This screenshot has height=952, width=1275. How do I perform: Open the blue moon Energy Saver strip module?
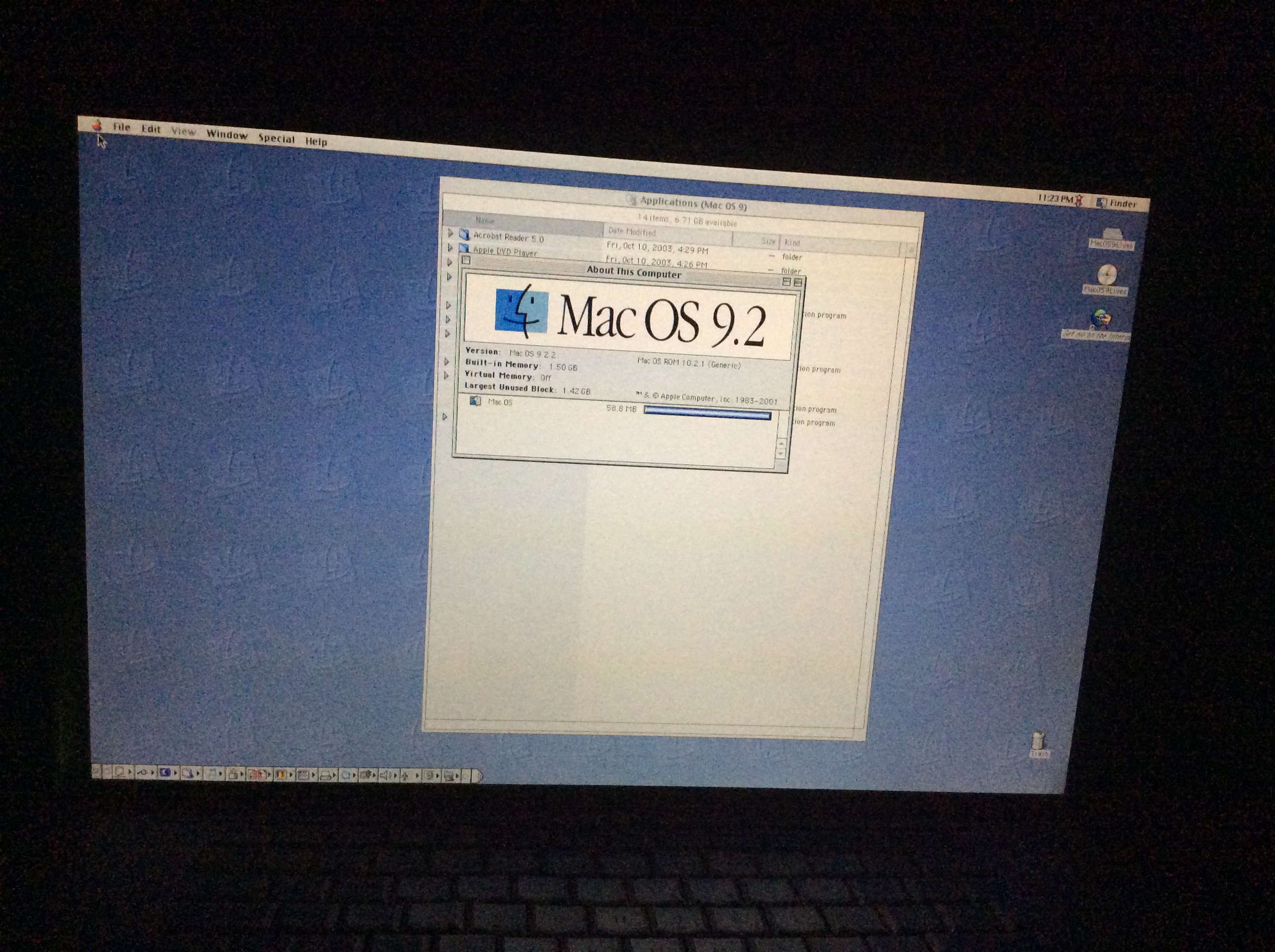(x=170, y=773)
